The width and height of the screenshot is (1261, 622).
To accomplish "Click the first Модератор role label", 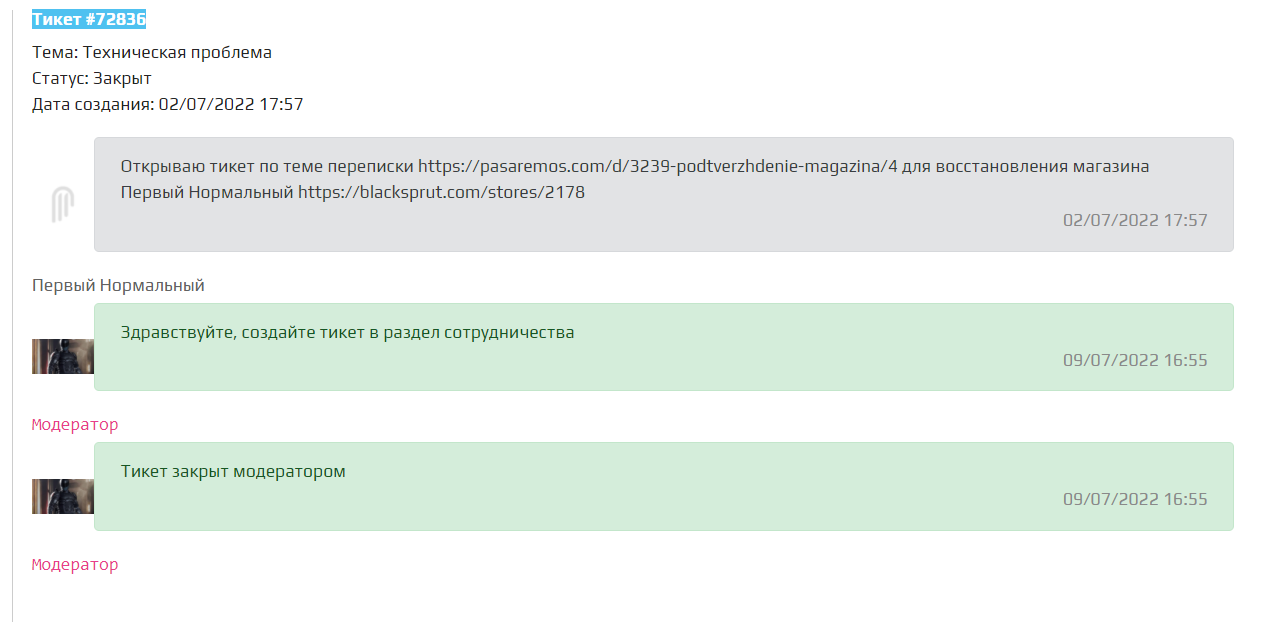I will click(x=75, y=424).
